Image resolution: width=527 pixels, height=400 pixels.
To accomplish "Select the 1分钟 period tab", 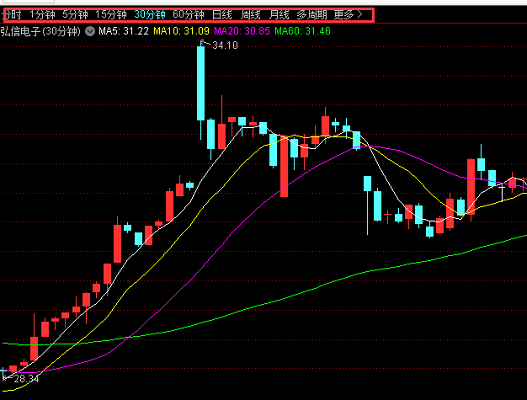I will (x=42, y=15).
